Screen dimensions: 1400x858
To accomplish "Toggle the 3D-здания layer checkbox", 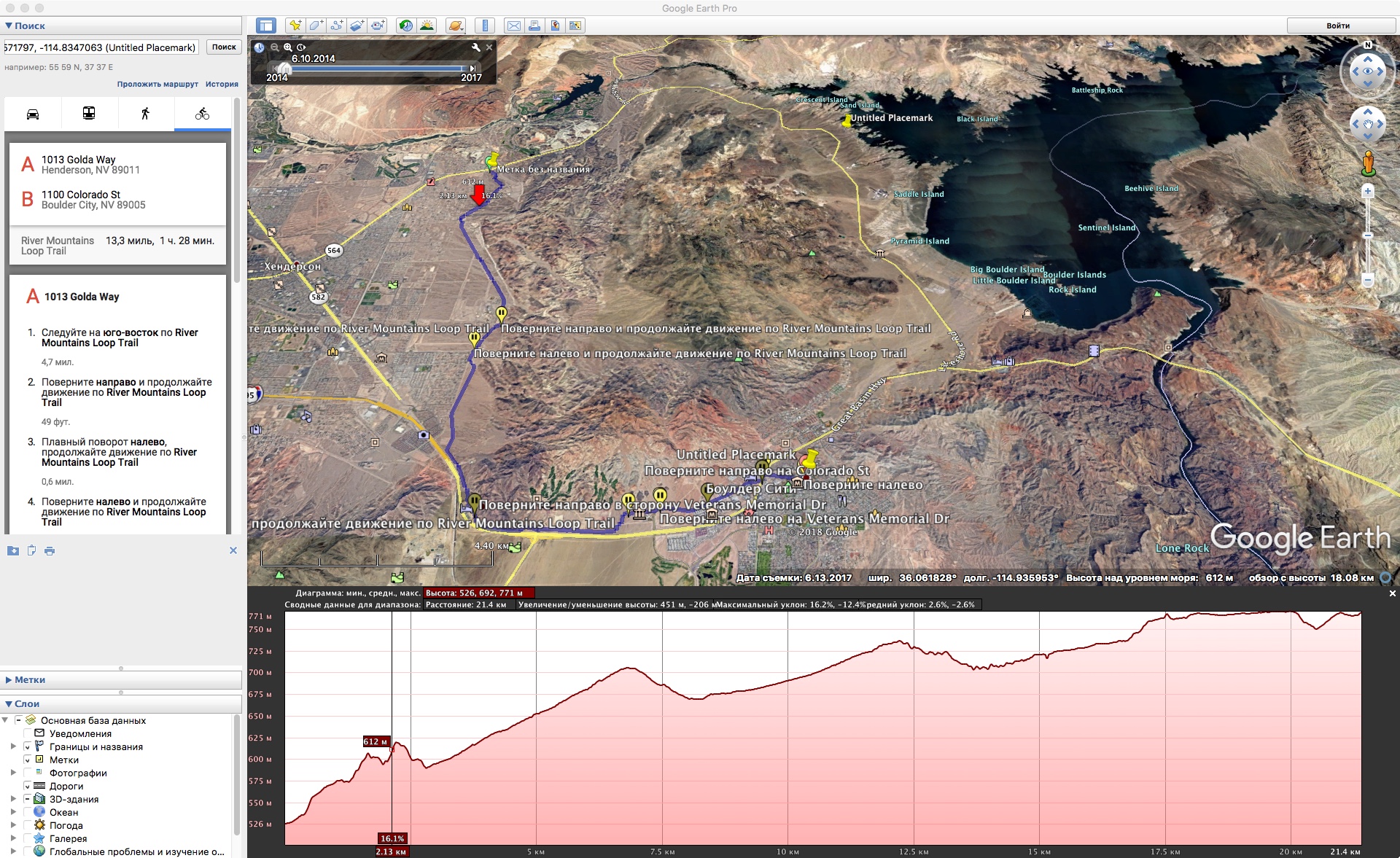I will 28,799.
